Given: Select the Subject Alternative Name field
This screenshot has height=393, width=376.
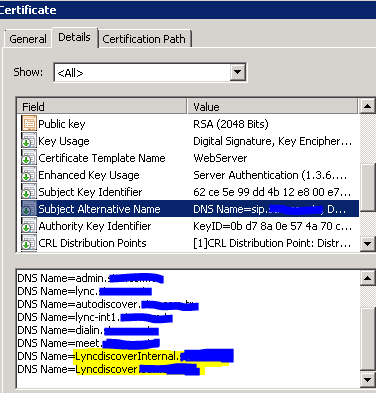Looking at the screenshot, I should click(99, 209).
